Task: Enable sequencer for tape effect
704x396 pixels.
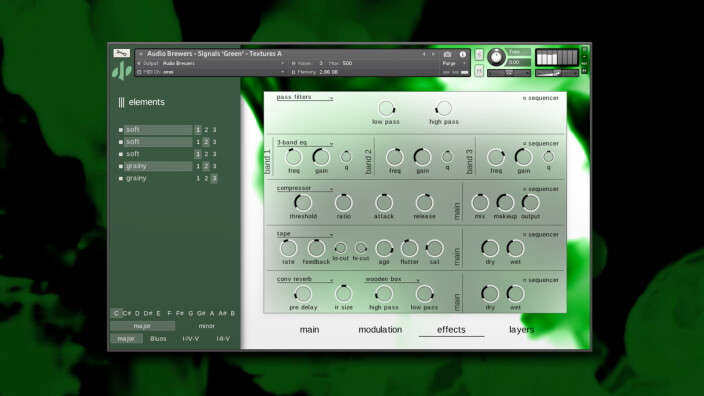Action: [x=541, y=234]
